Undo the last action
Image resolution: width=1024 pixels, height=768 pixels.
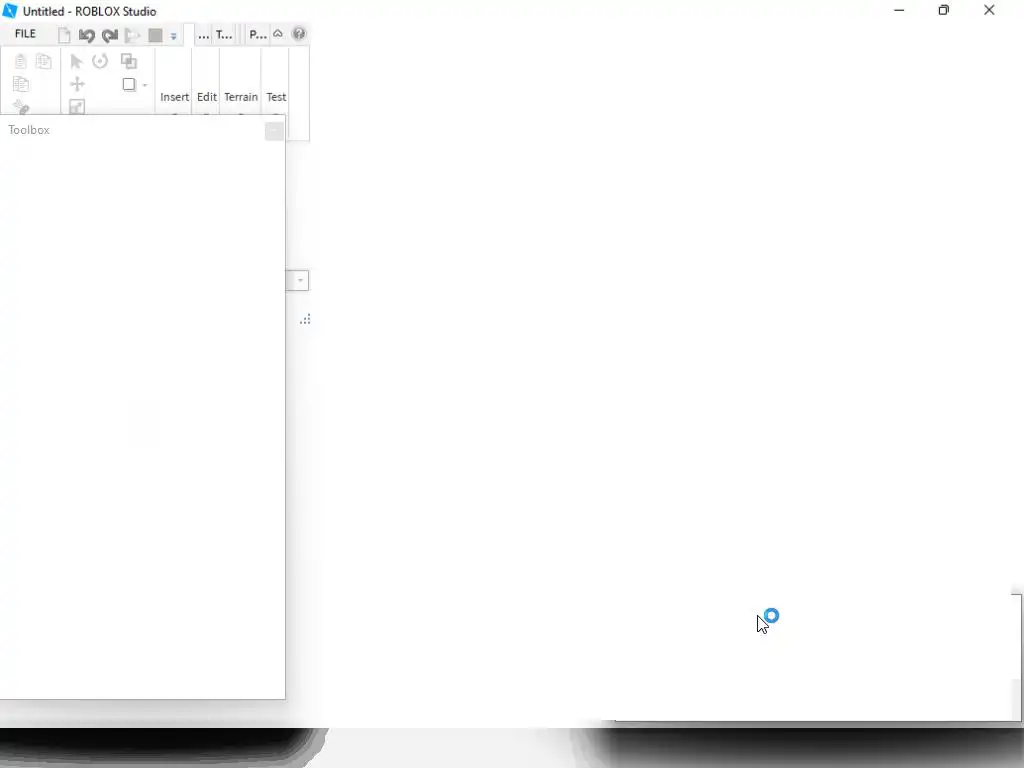click(87, 35)
